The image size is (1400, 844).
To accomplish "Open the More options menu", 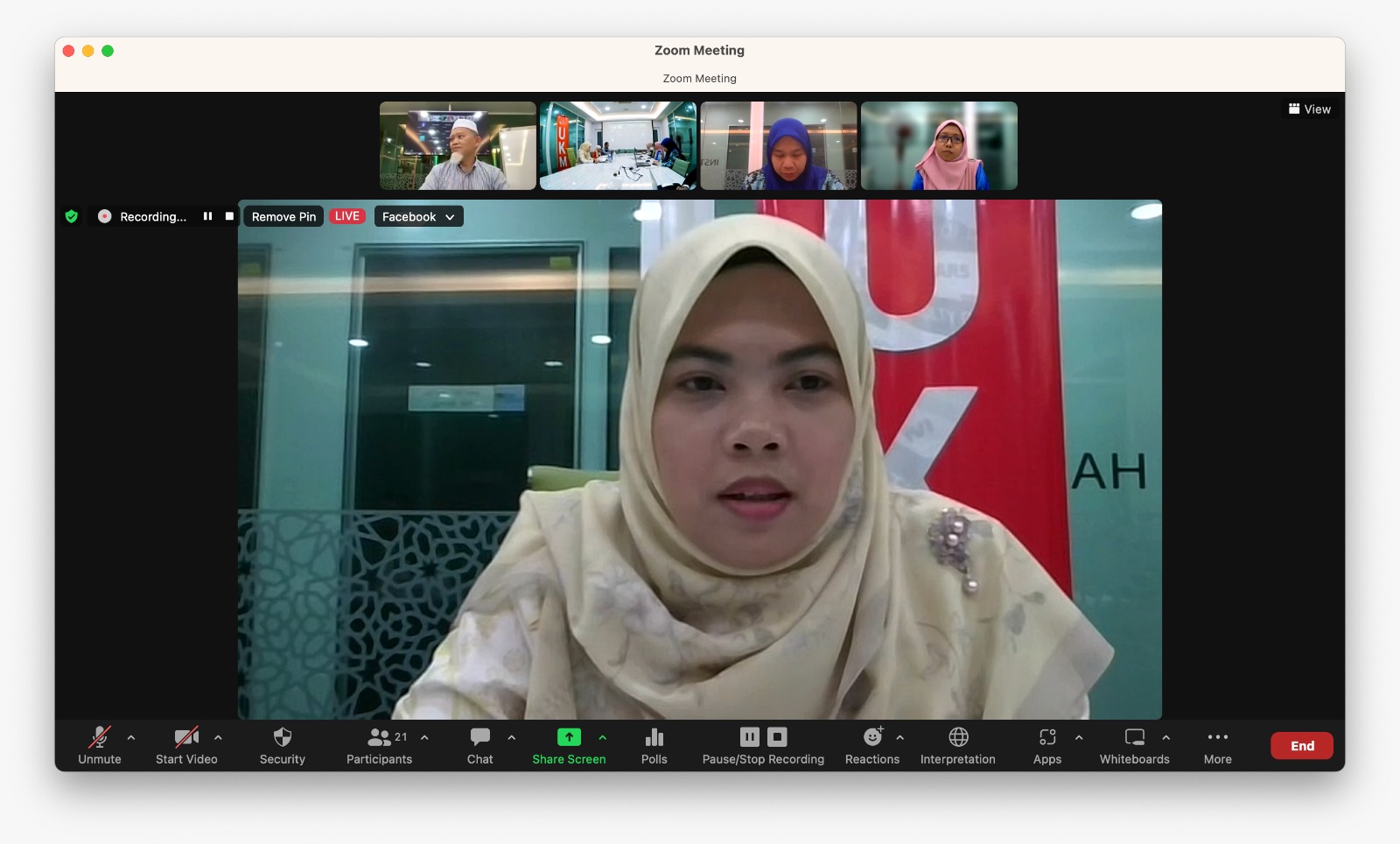I will 1217,745.
